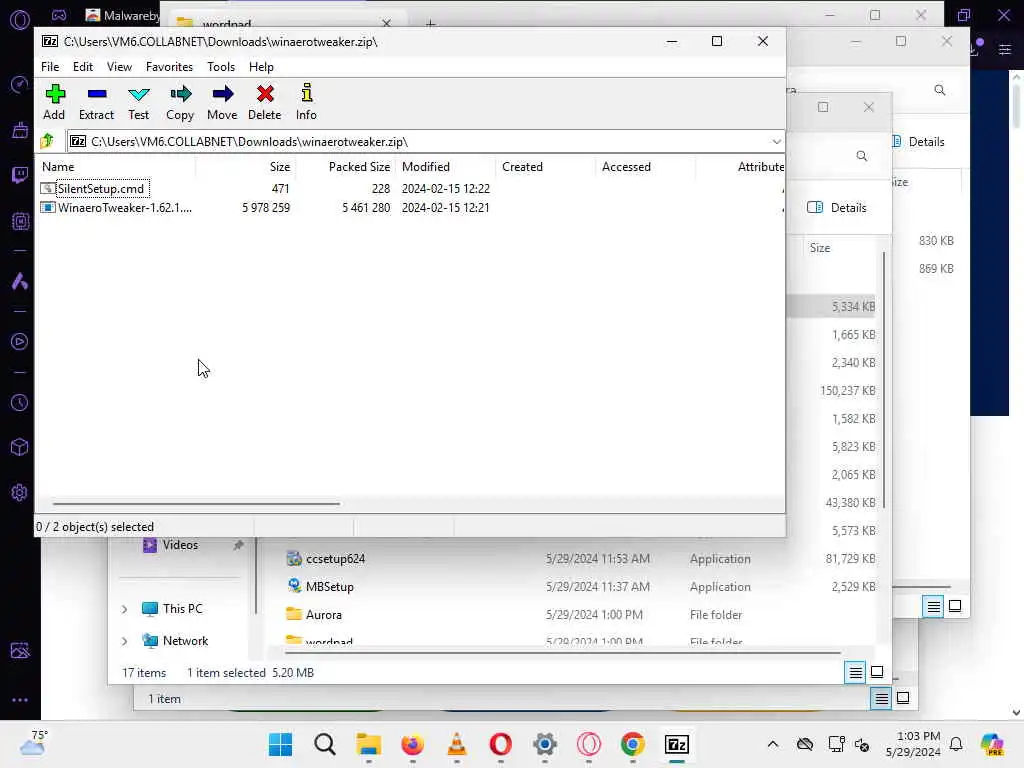Select the Aurora folder in Explorer
Viewport: 1024px width, 768px height.
coord(323,615)
